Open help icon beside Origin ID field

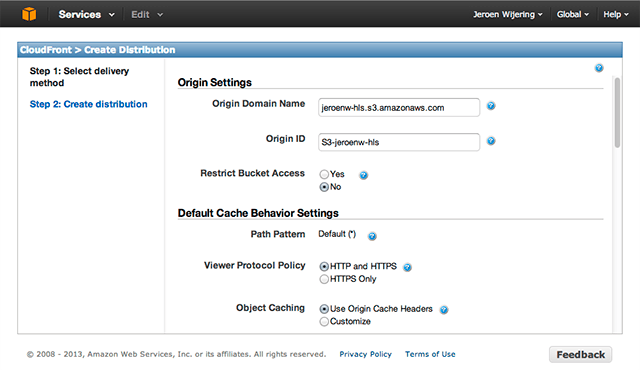point(491,141)
